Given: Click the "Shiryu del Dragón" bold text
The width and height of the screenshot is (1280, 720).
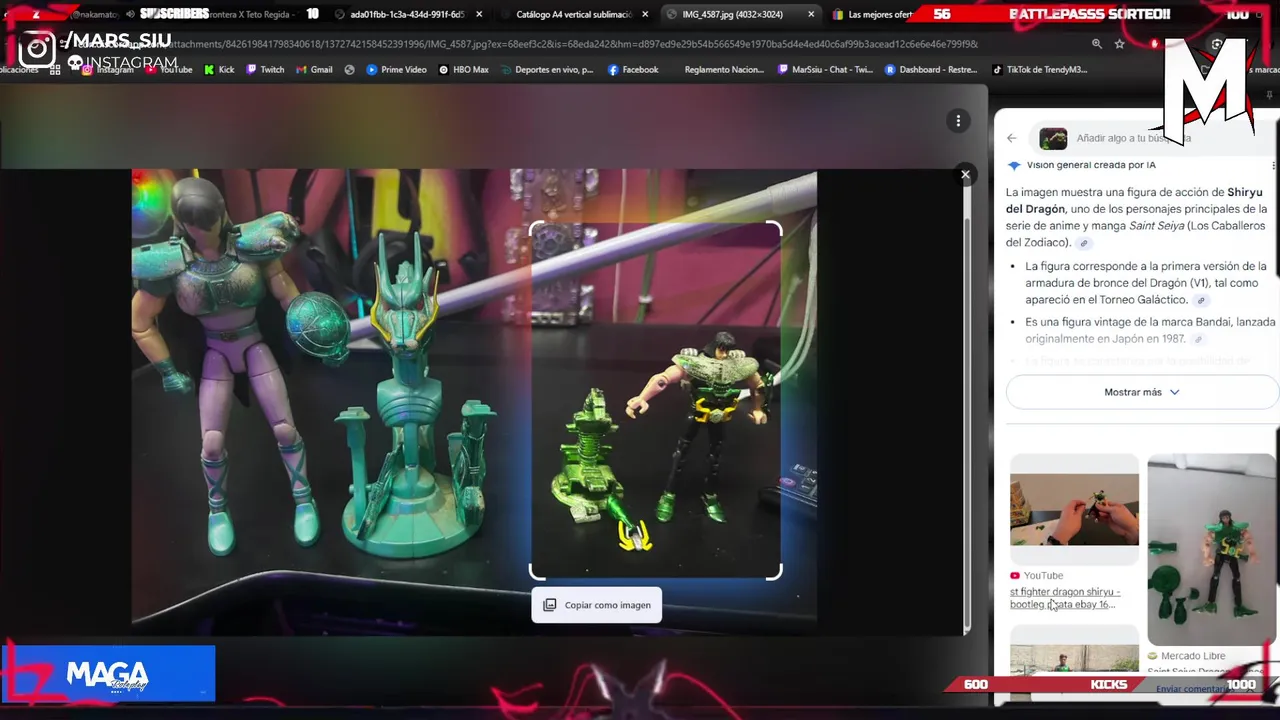Looking at the screenshot, I should pyautogui.click(x=1135, y=200).
